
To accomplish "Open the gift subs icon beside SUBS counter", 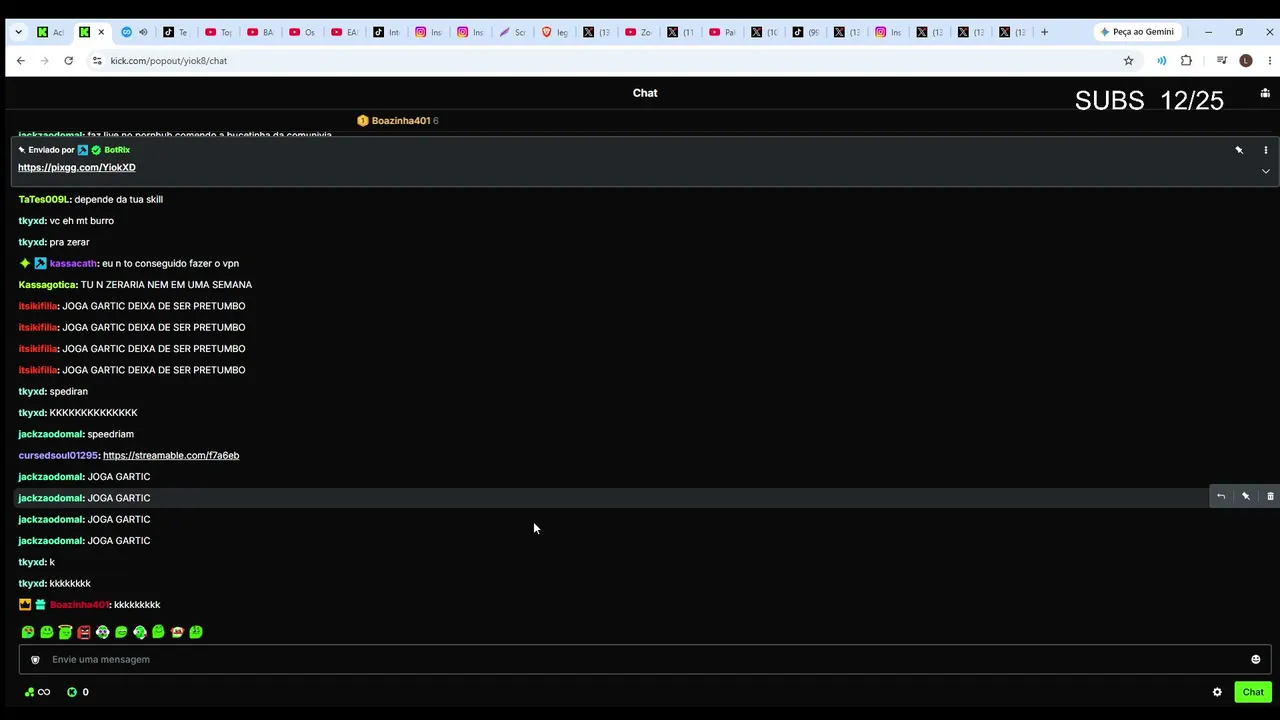I will (1265, 93).
